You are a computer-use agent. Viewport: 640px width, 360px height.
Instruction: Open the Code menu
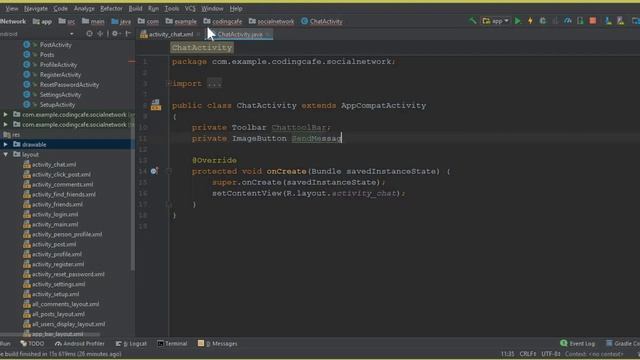[60, 9]
